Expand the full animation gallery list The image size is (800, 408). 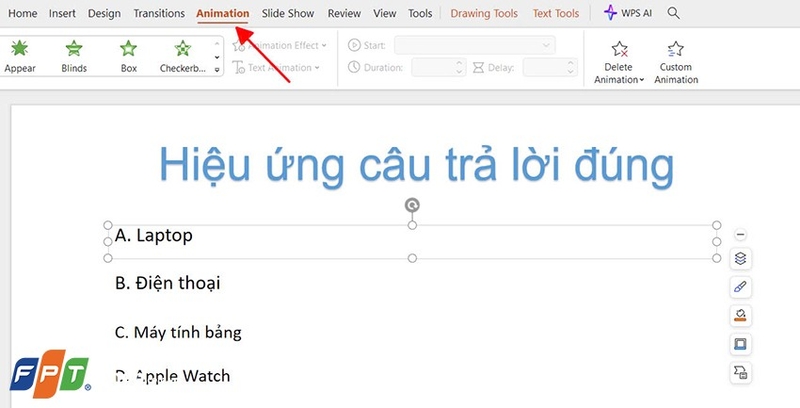pos(217,70)
